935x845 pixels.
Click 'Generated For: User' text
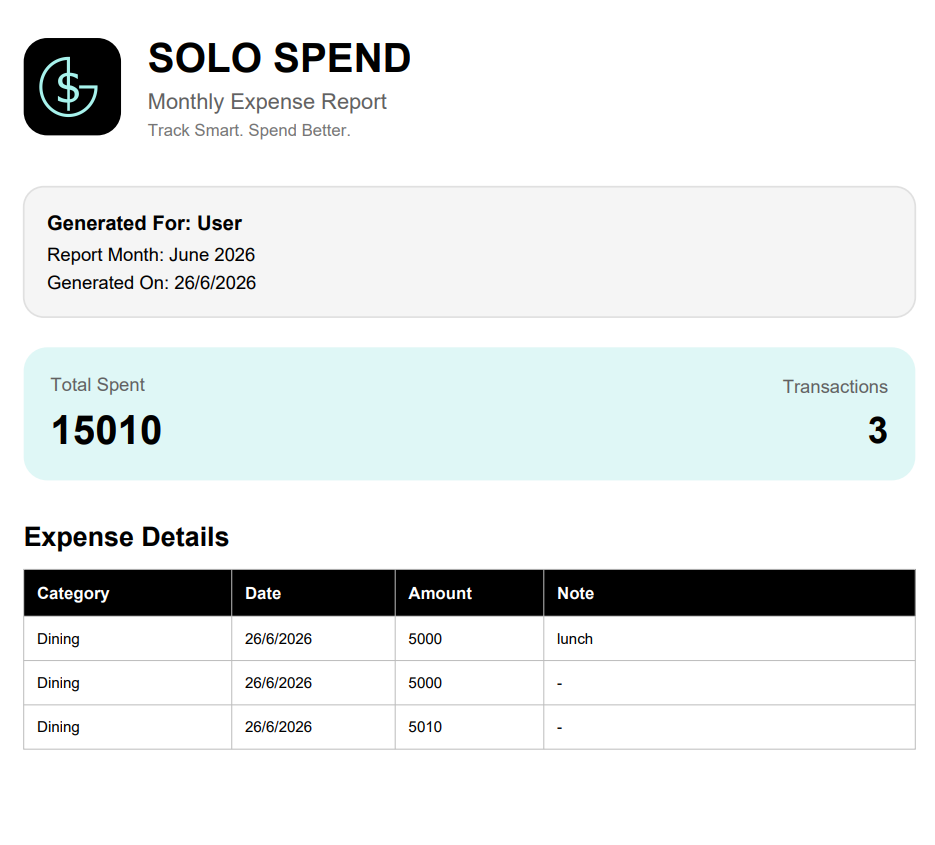(x=144, y=223)
